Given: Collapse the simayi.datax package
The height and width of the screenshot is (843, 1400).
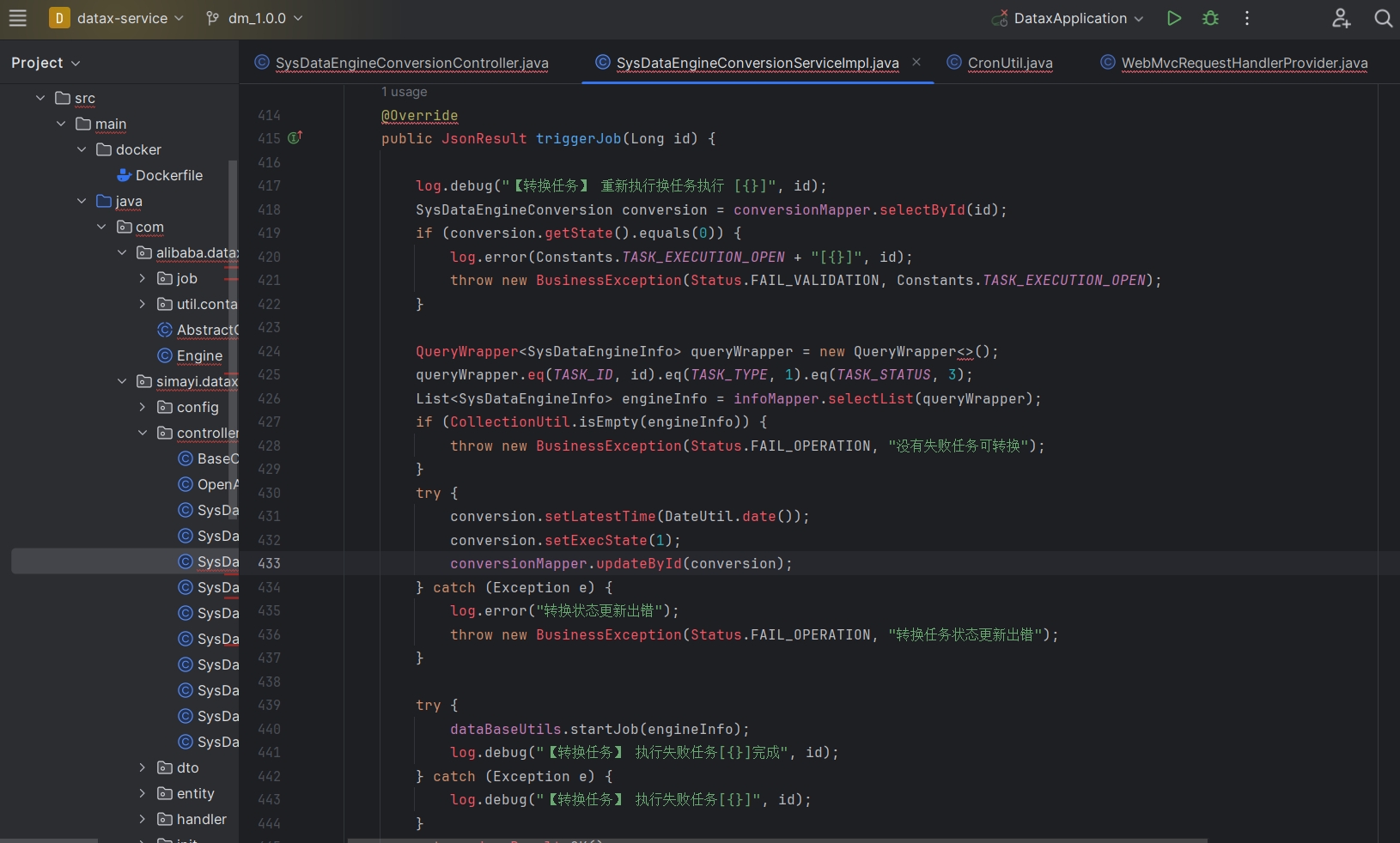Looking at the screenshot, I should pos(122,381).
